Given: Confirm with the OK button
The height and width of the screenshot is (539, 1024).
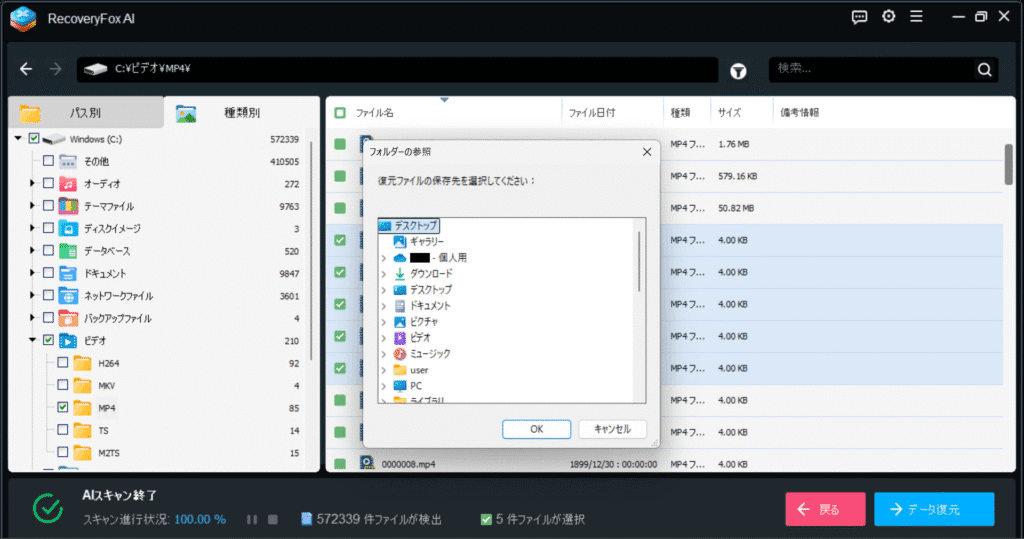Looking at the screenshot, I should [536, 429].
